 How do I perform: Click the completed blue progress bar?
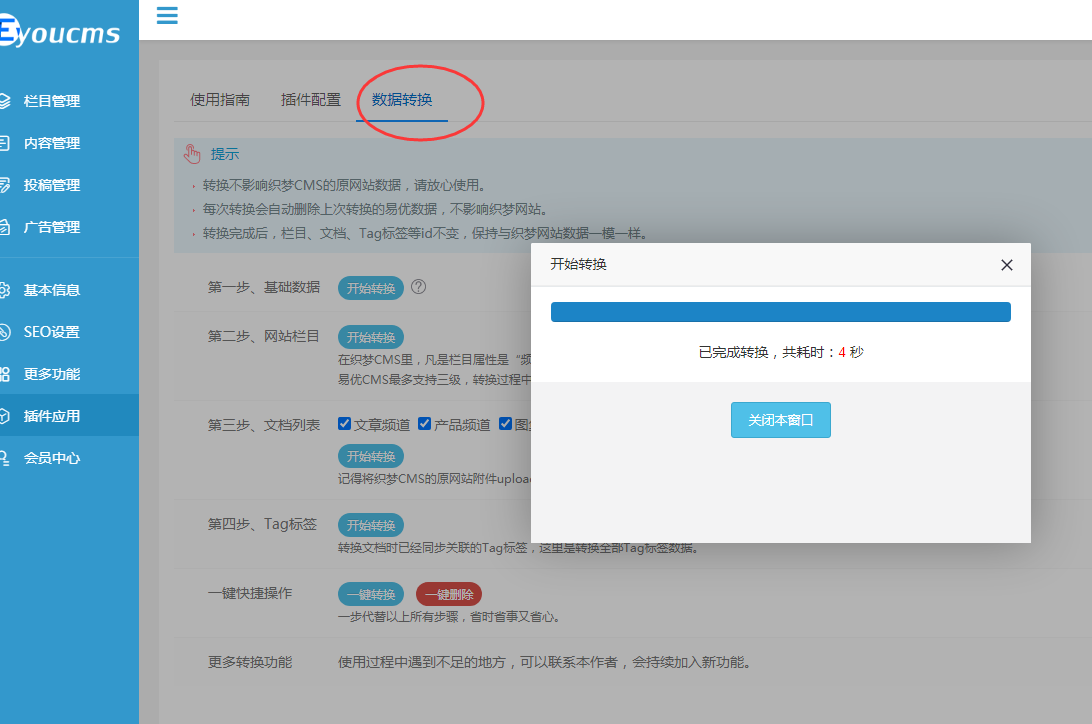780,312
